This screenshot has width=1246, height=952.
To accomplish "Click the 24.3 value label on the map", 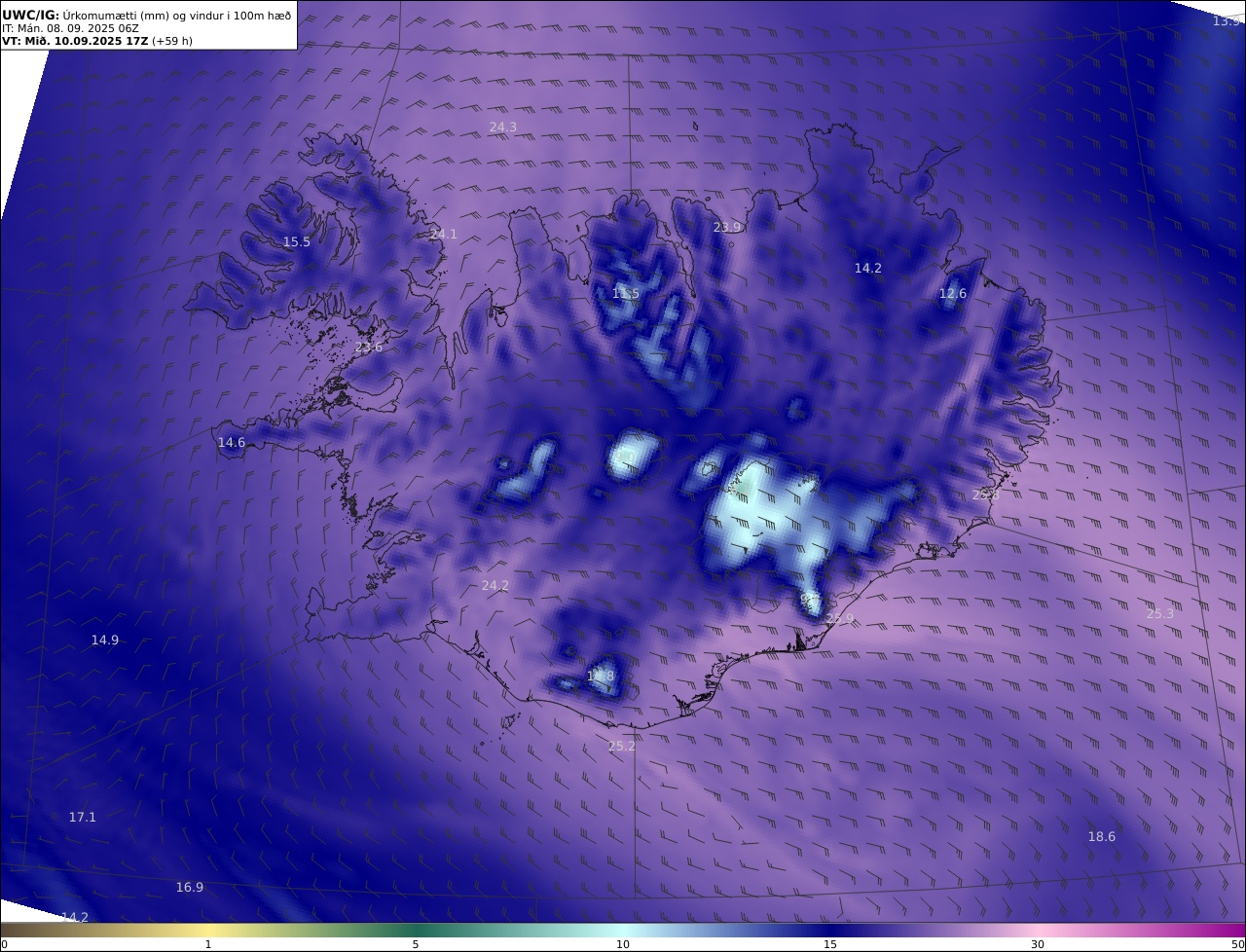I will [x=503, y=128].
